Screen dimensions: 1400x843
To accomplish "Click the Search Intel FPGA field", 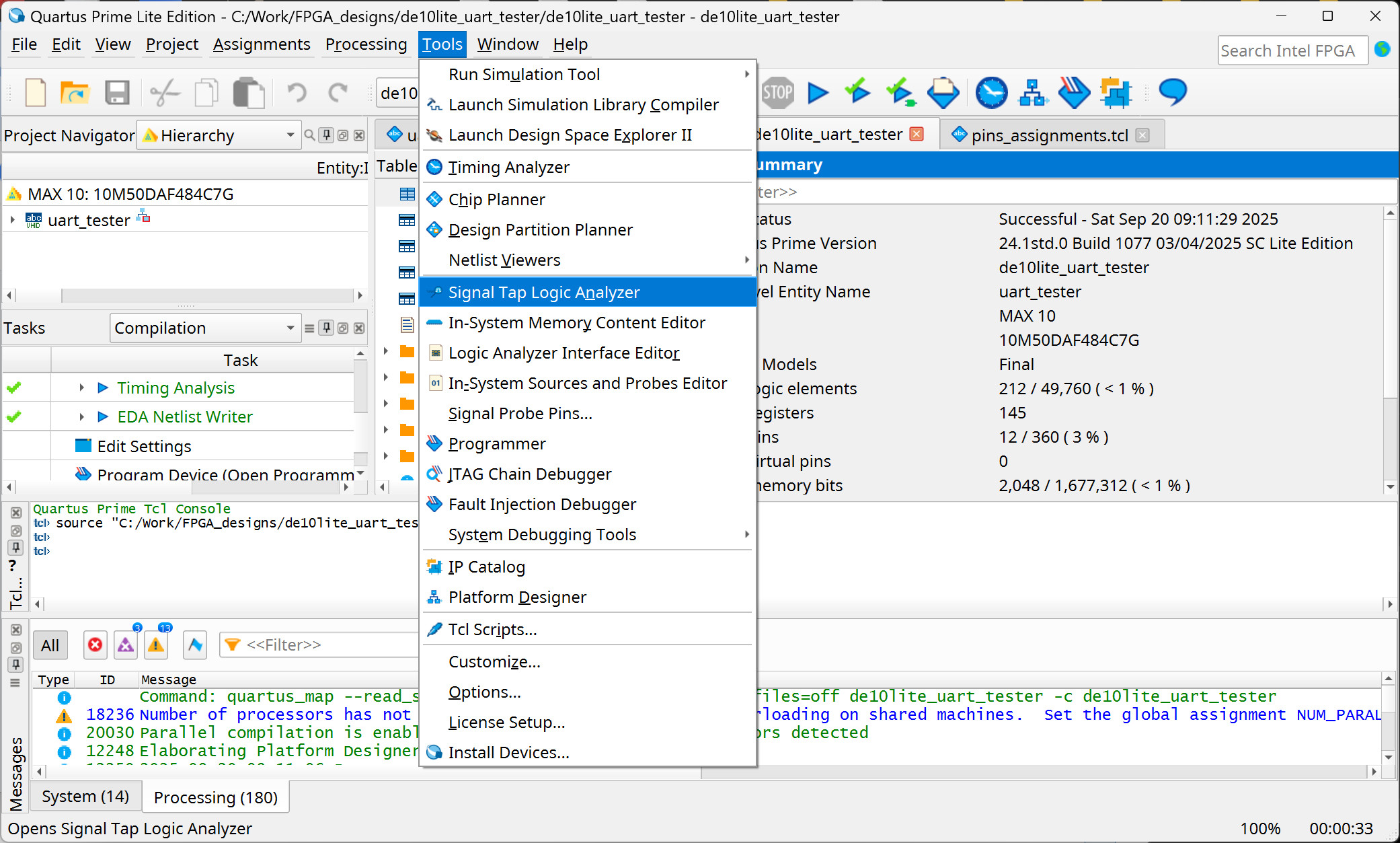I will click(x=1291, y=50).
